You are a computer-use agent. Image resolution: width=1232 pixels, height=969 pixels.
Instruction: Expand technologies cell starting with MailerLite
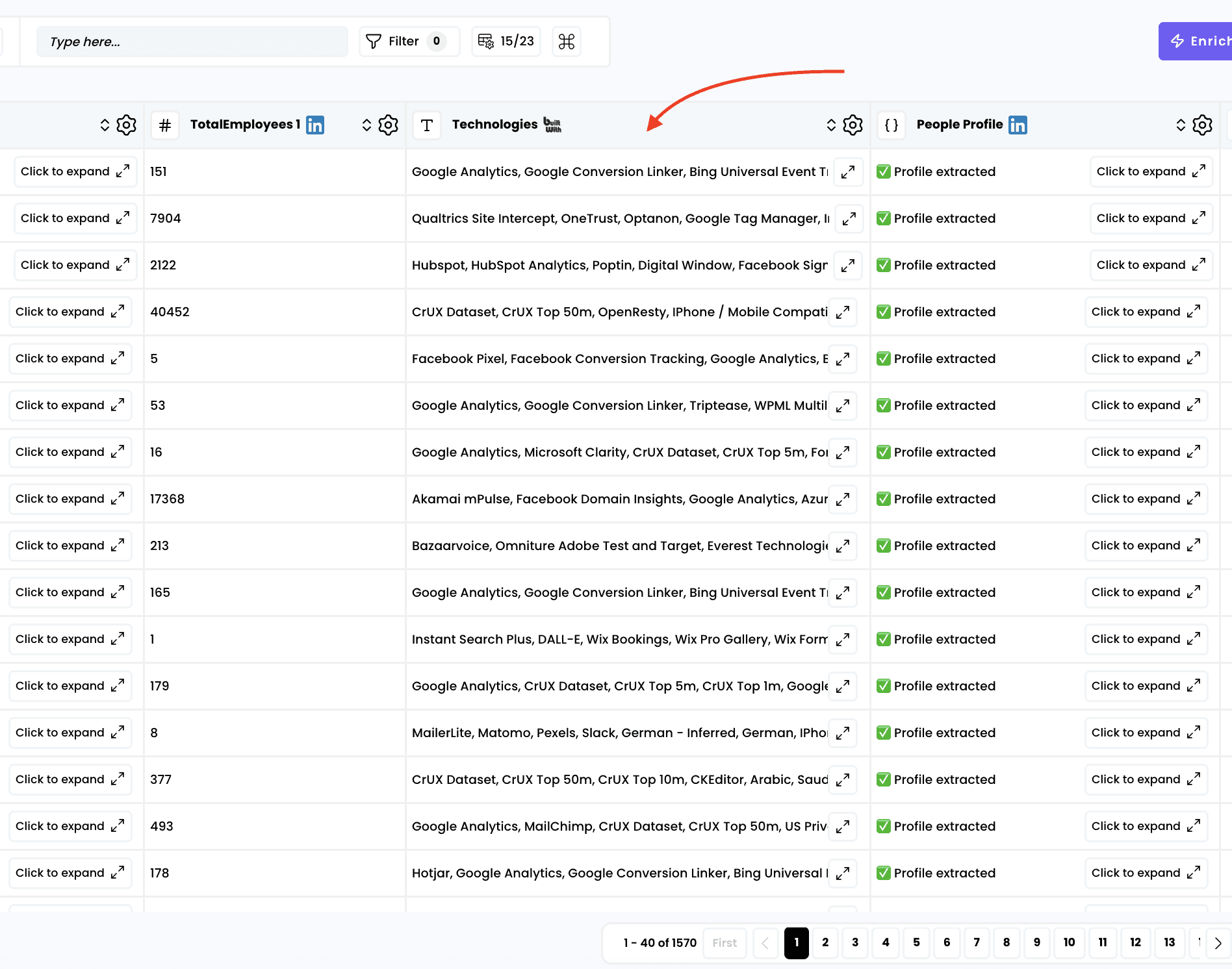click(843, 733)
